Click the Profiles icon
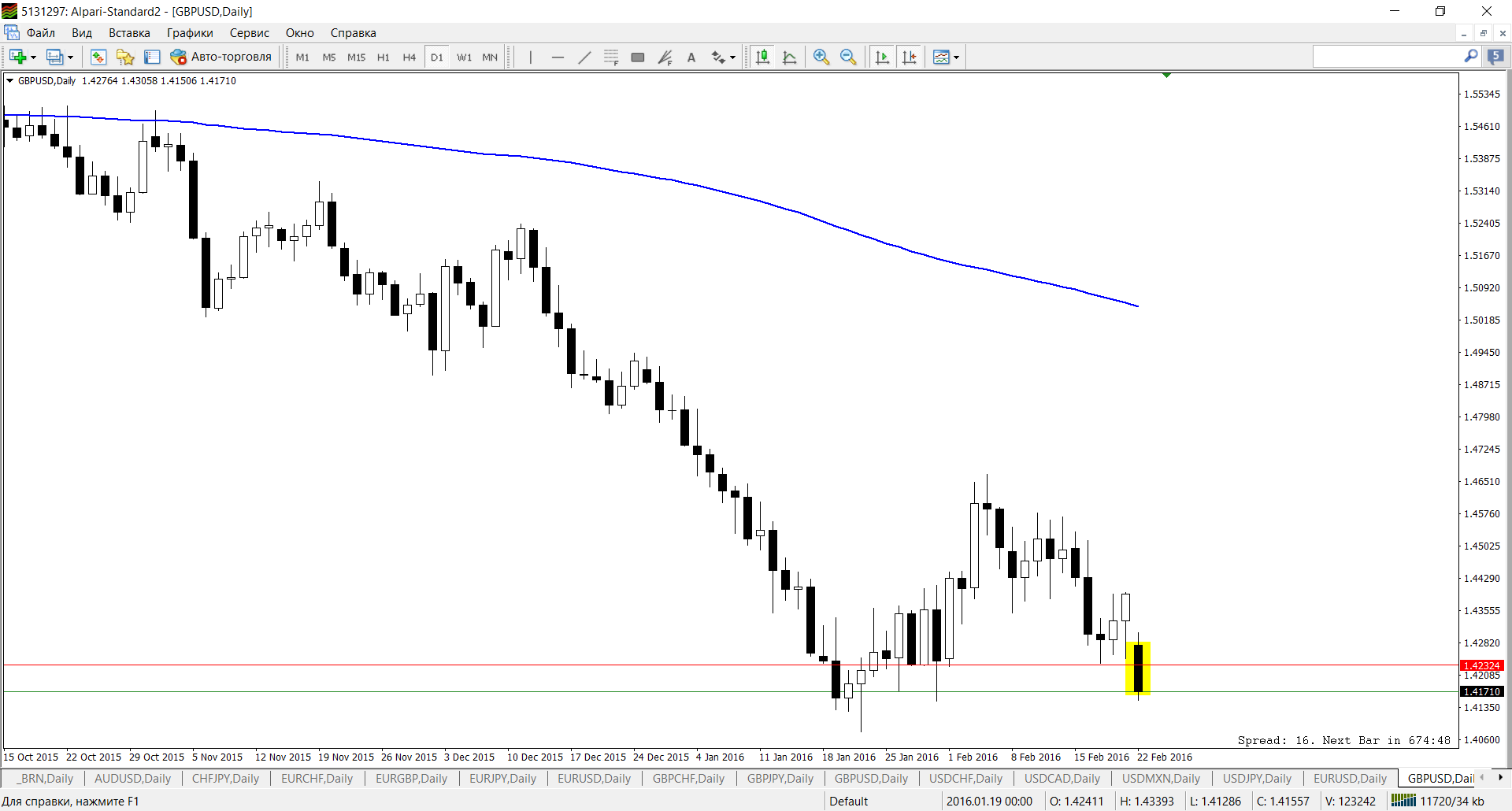The width and height of the screenshot is (1512, 811). 54,57
